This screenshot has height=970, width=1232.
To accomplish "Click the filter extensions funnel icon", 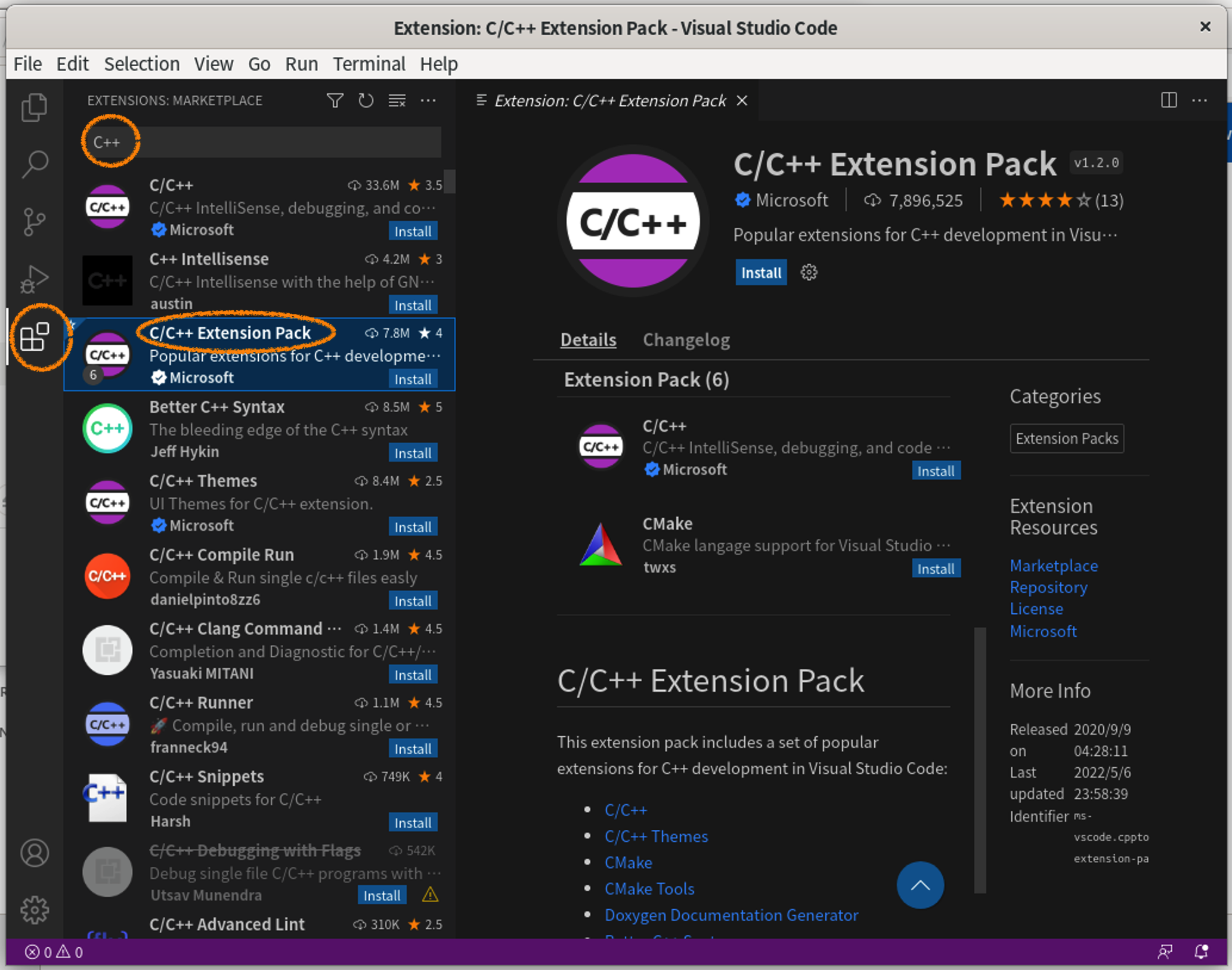I will [335, 100].
